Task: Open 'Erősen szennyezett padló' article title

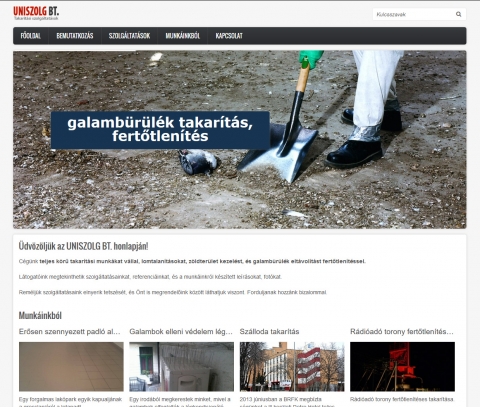Action: [70, 332]
